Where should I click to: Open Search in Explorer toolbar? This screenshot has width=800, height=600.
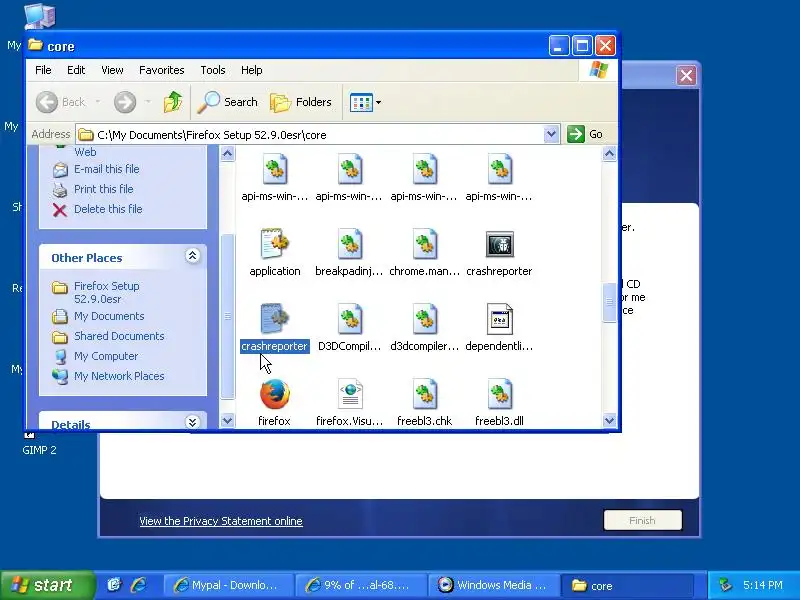pos(228,102)
